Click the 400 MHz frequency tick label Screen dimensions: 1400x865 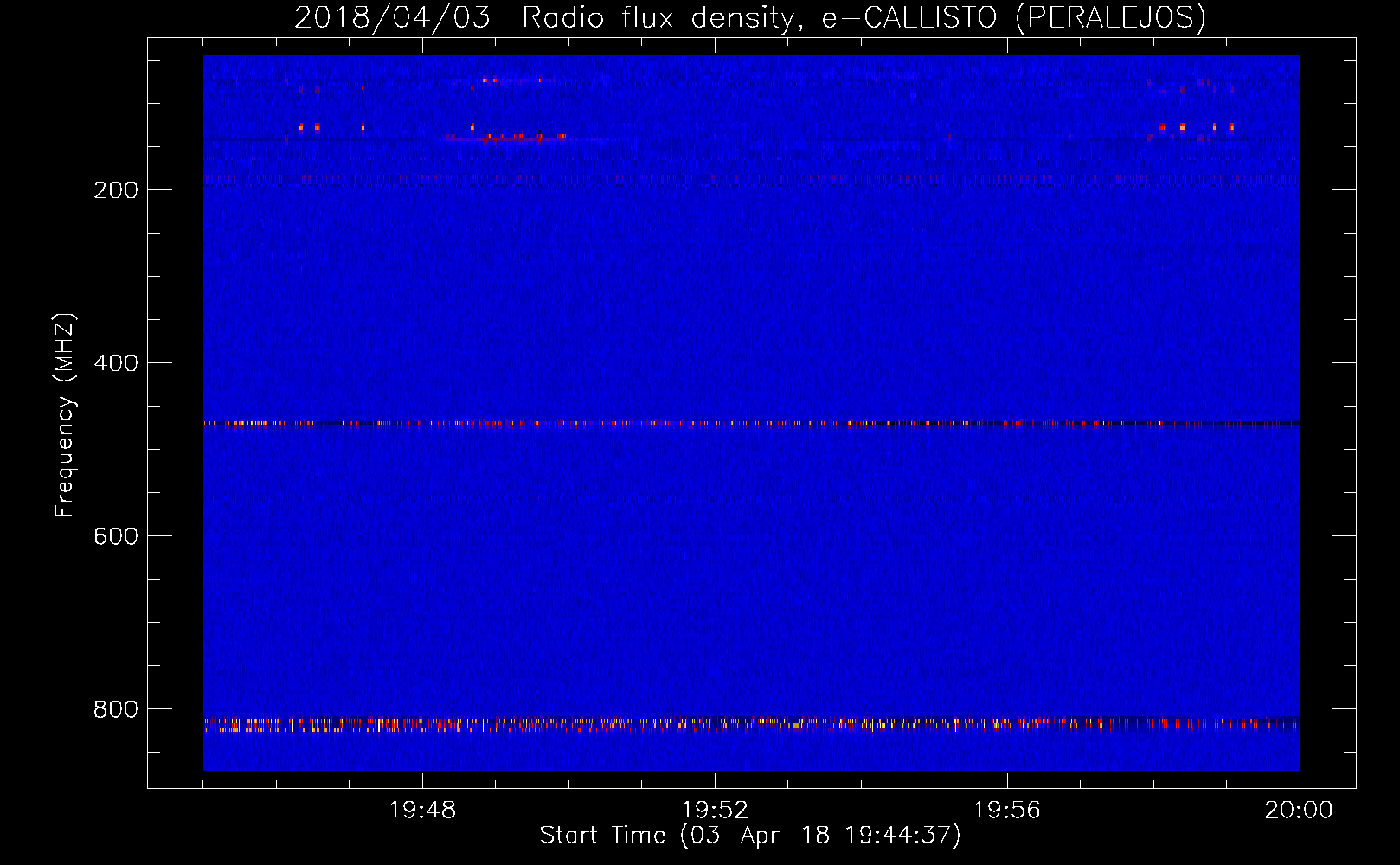point(116,363)
